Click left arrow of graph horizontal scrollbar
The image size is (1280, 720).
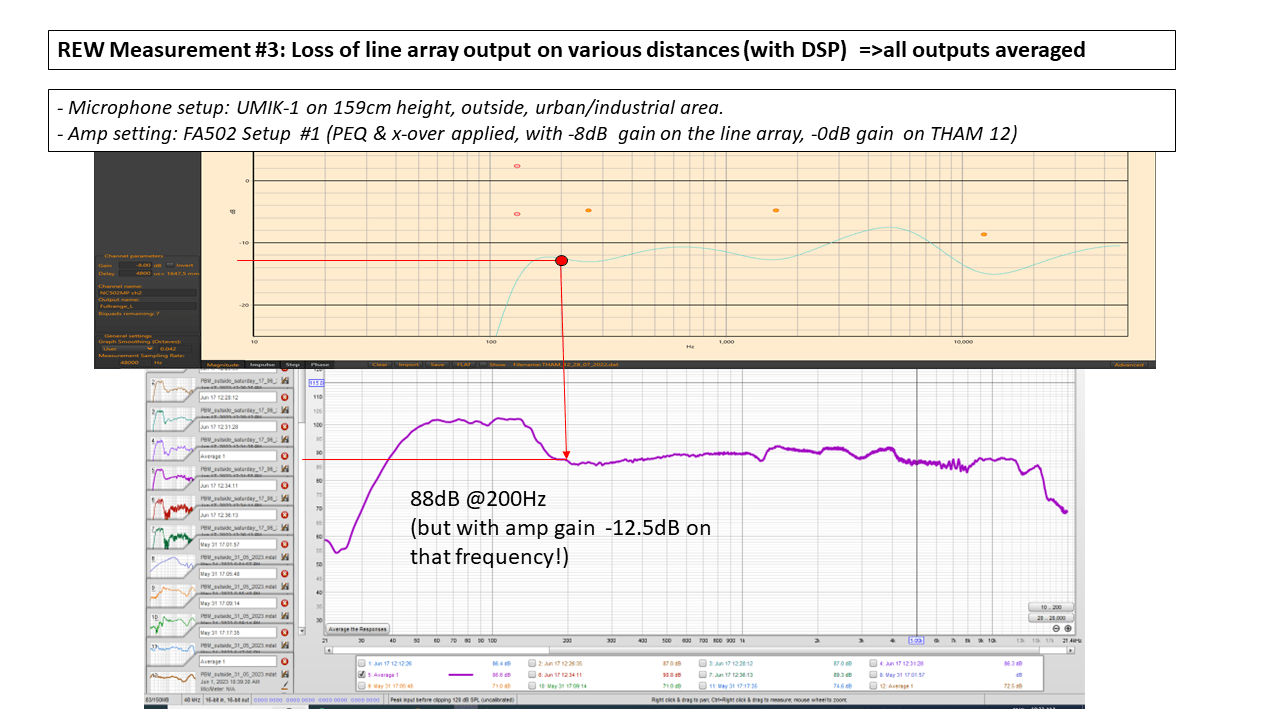point(329,650)
